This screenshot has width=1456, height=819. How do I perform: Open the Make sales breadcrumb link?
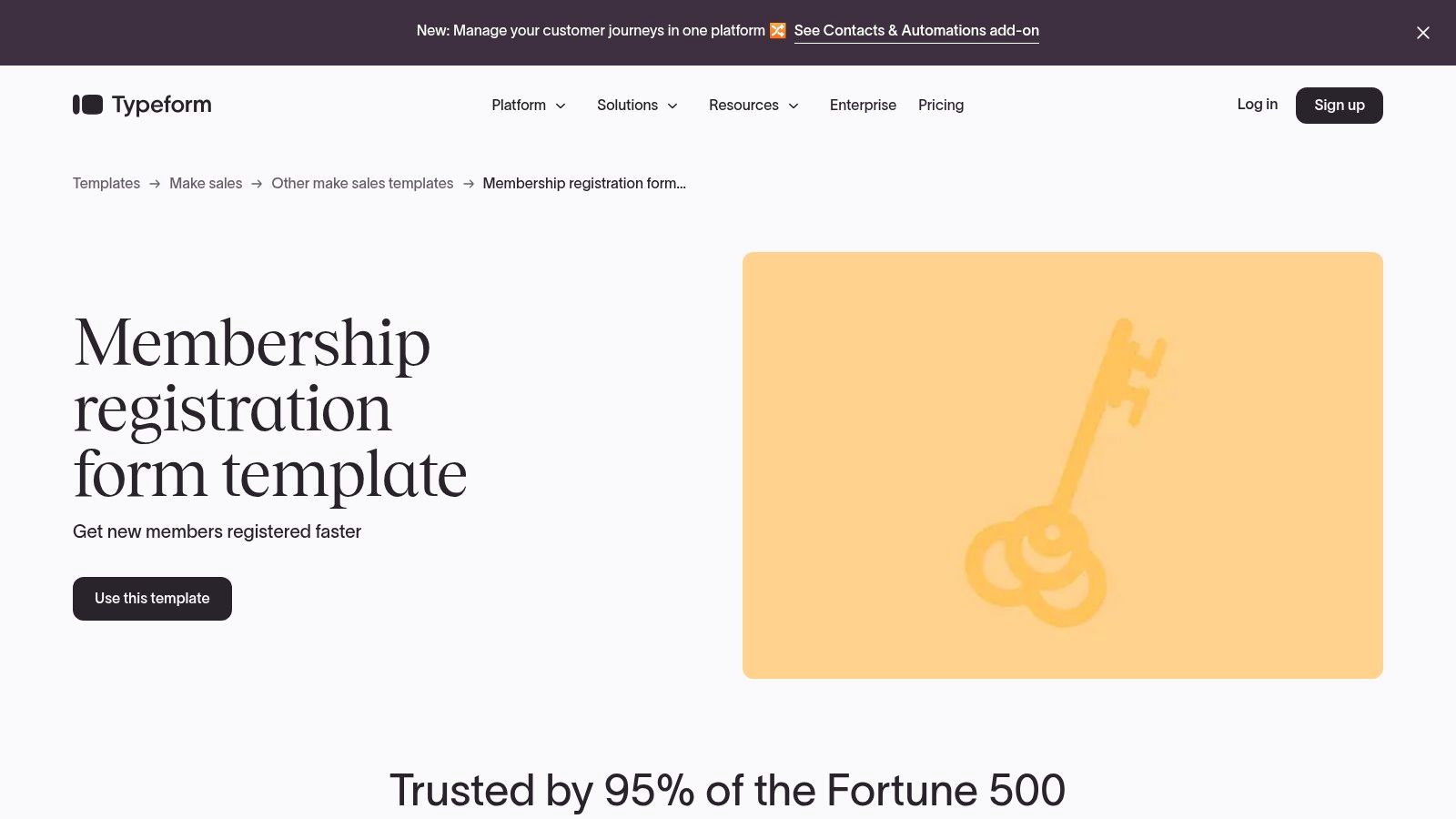[206, 183]
